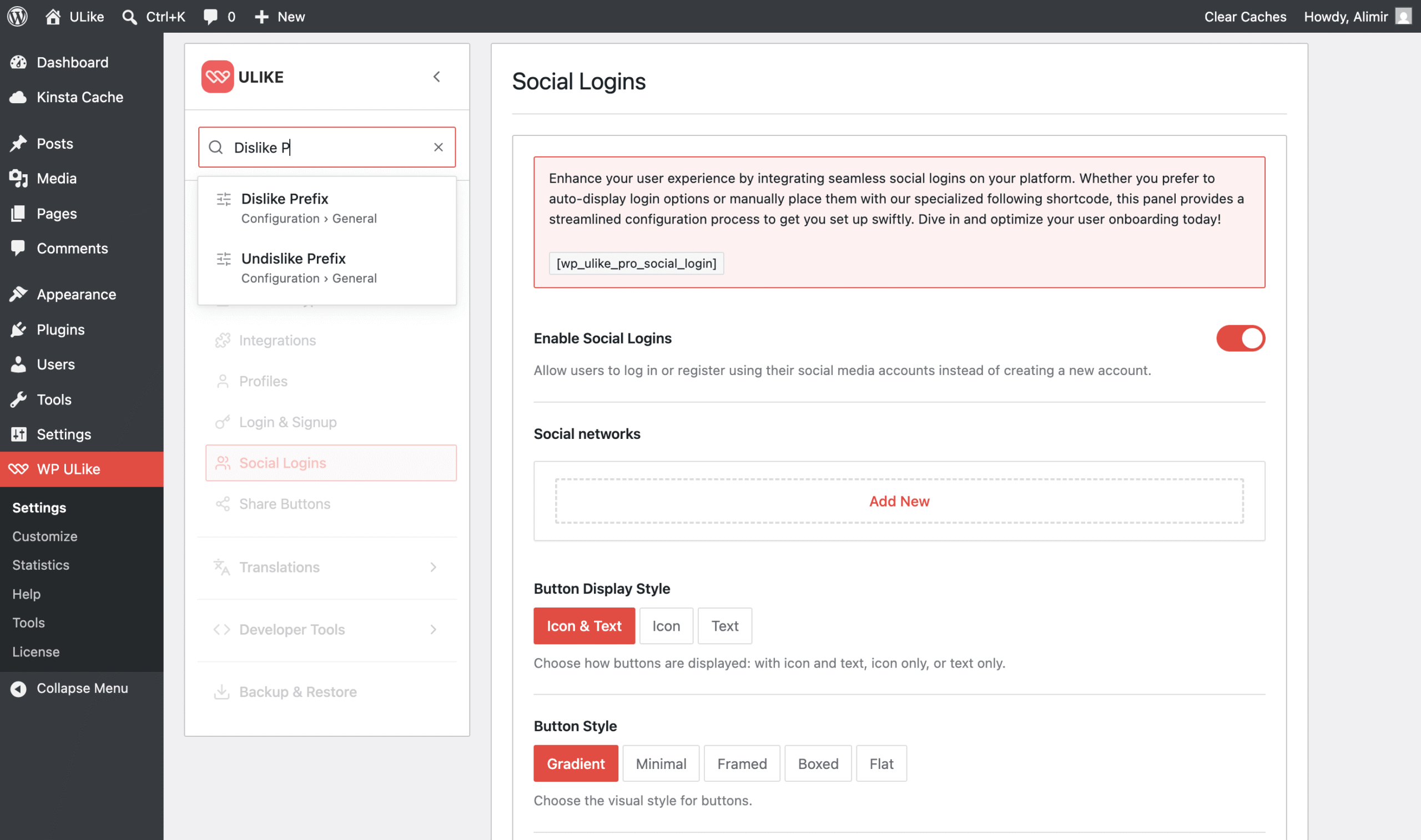Select Social Logins section
The image size is (1421, 840).
click(331, 463)
